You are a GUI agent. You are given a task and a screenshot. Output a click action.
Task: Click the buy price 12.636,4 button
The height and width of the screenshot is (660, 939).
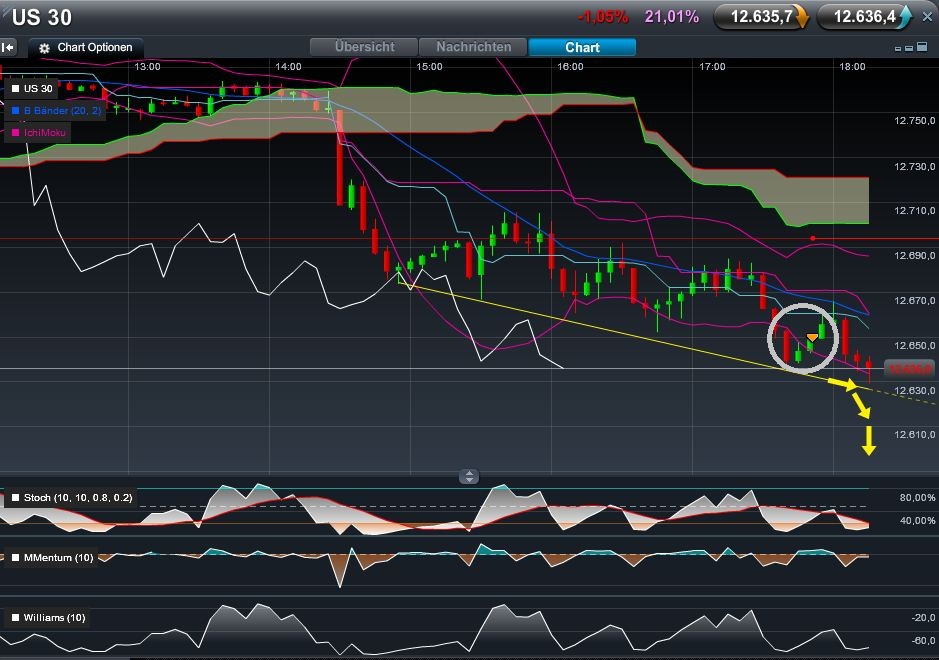(x=865, y=17)
